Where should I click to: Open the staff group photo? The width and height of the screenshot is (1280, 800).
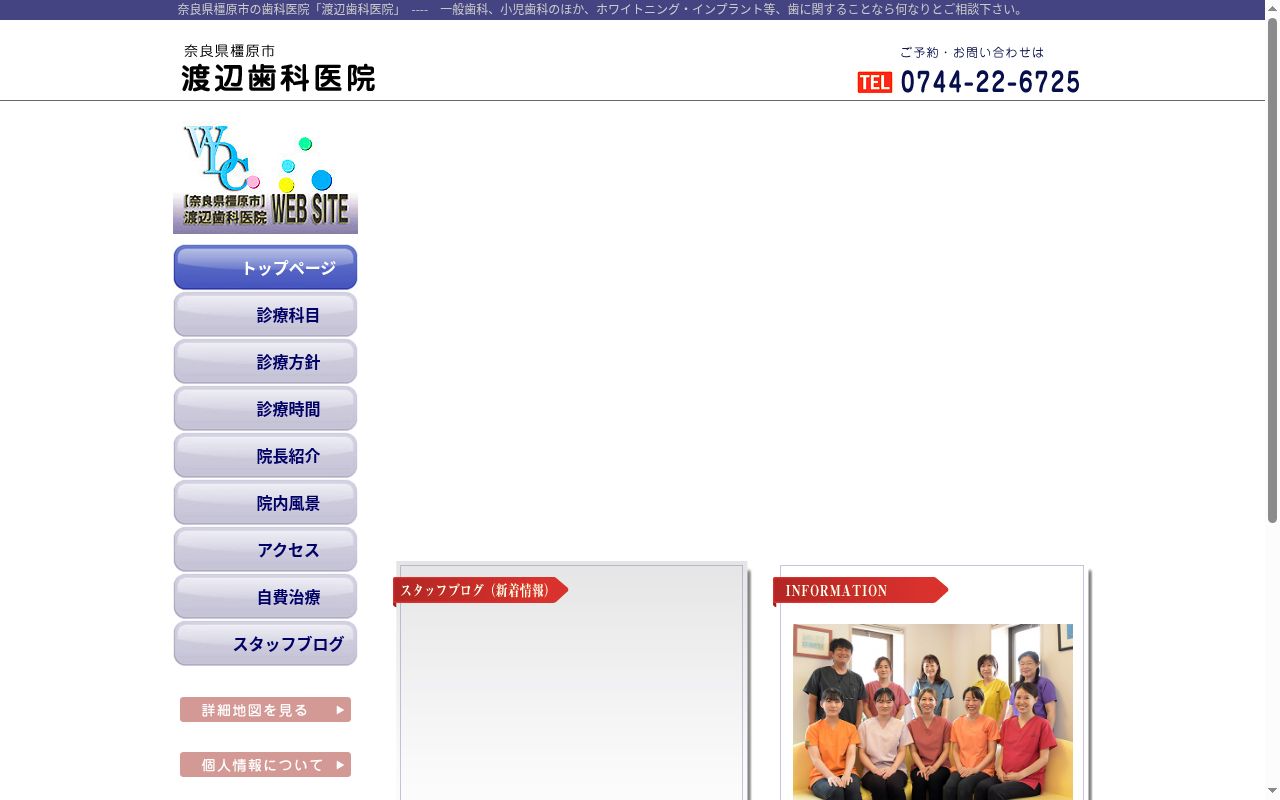pos(933,712)
